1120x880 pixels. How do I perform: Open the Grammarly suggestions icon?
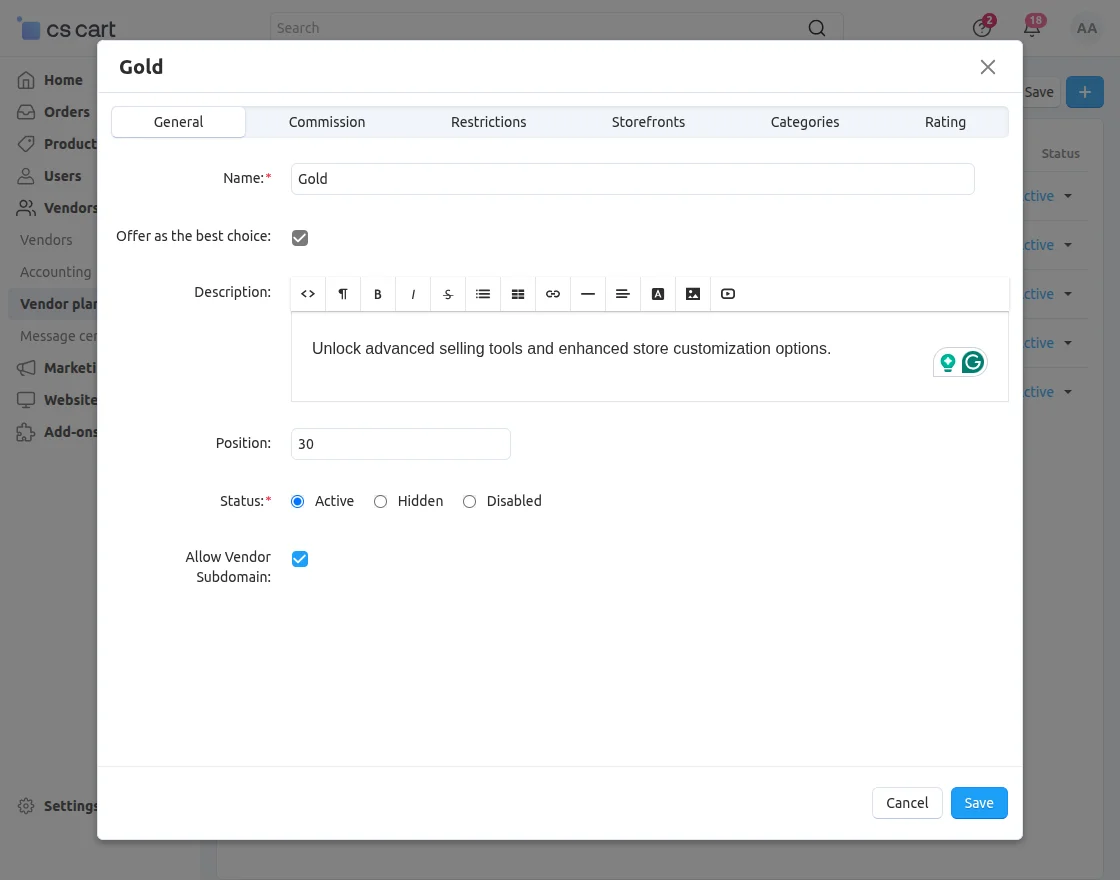tap(973, 362)
